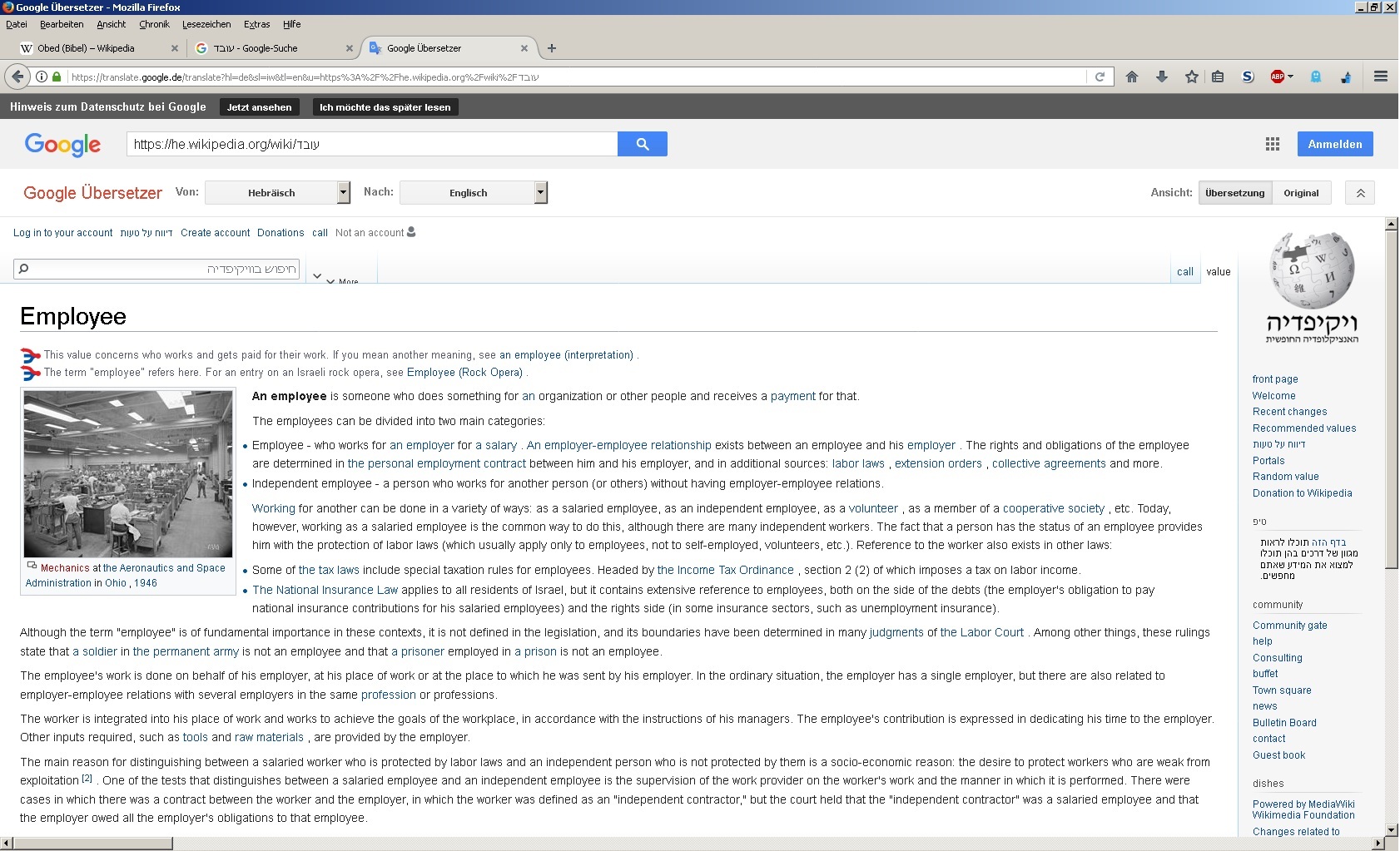Viewport: 1400px width, 851px height.
Task: Click the Jetzt ansehen button
Action: pyautogui.click(x=260, y=106)
